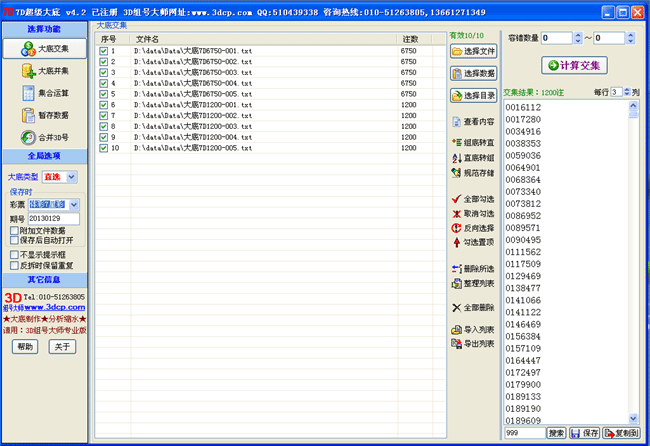Enable the 附加文件数据 checkbox
This screenshot has width=650, height=446.
coord(14,231)
